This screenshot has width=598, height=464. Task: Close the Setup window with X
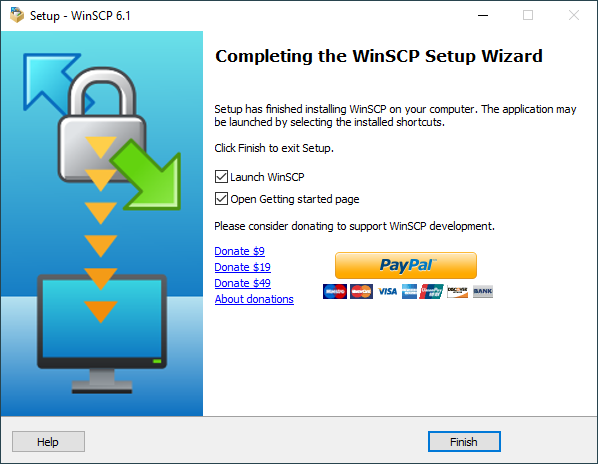click(574, 16)
